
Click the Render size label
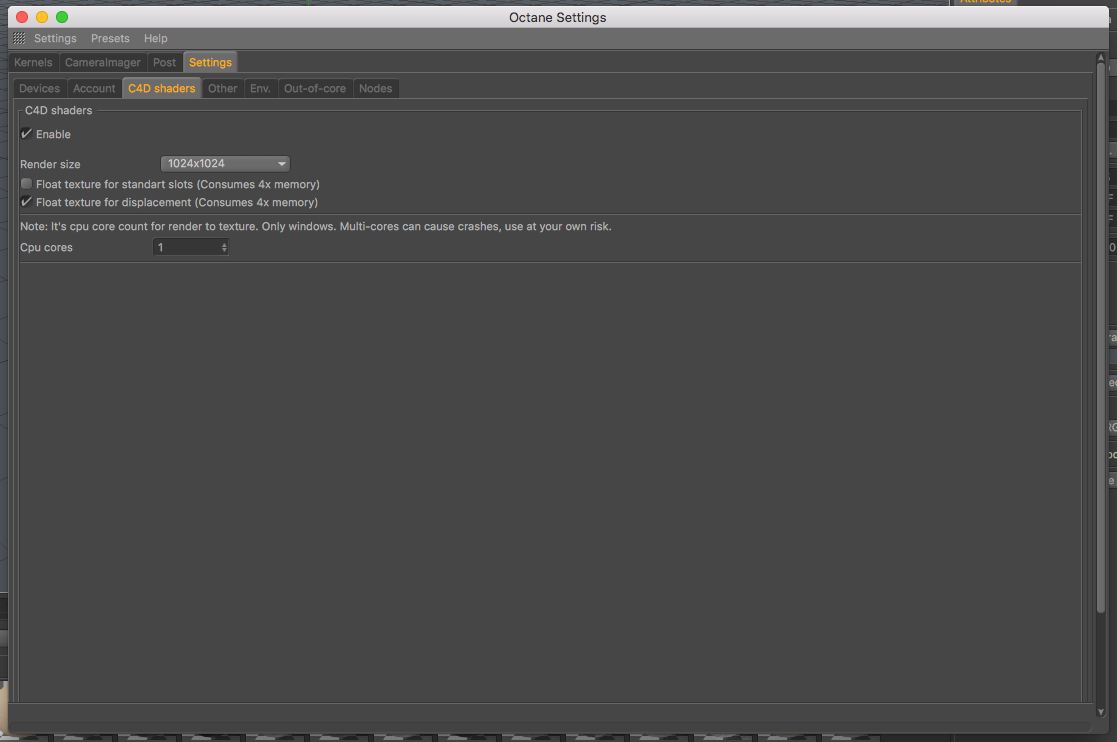50,164
